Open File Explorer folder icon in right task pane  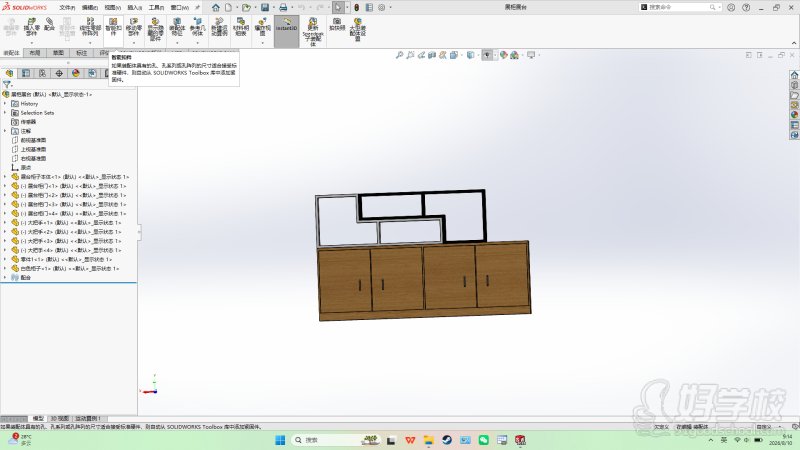click(x=794, y=95)
